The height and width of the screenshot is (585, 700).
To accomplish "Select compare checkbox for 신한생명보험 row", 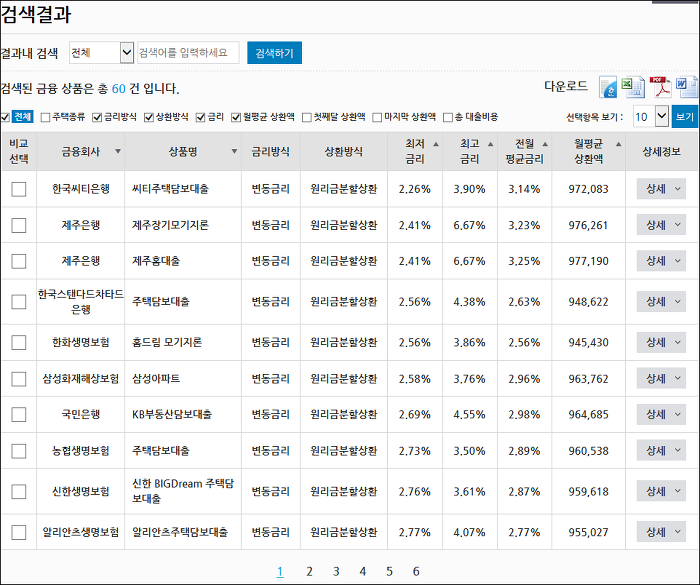I will pyautogui.click(x=19, y=492).
